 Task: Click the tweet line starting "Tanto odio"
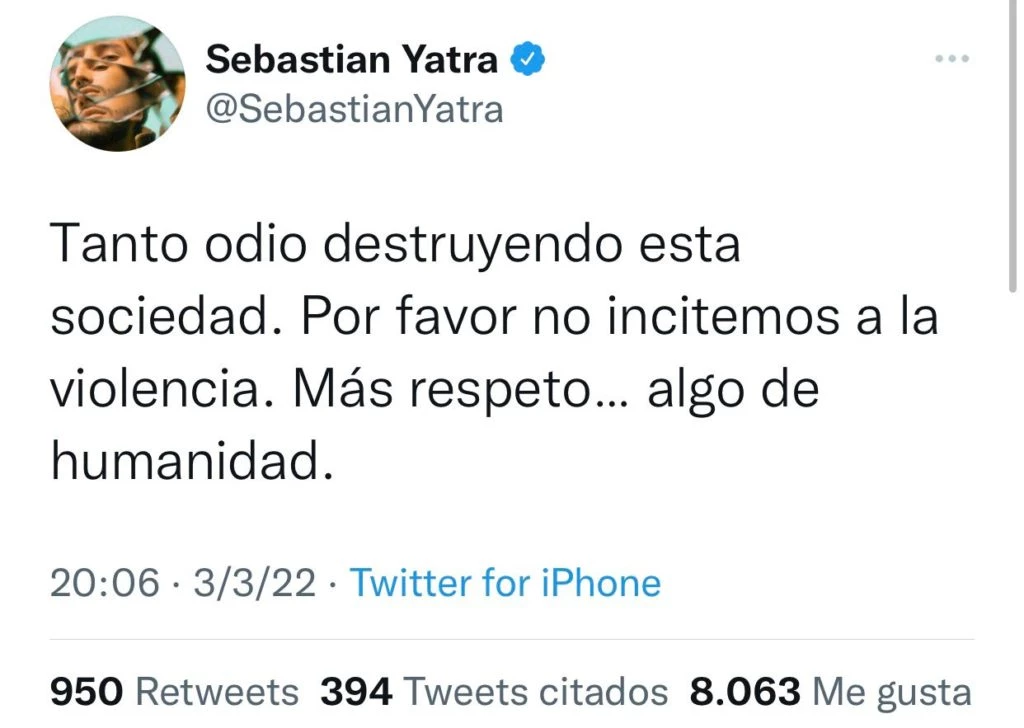395,245
